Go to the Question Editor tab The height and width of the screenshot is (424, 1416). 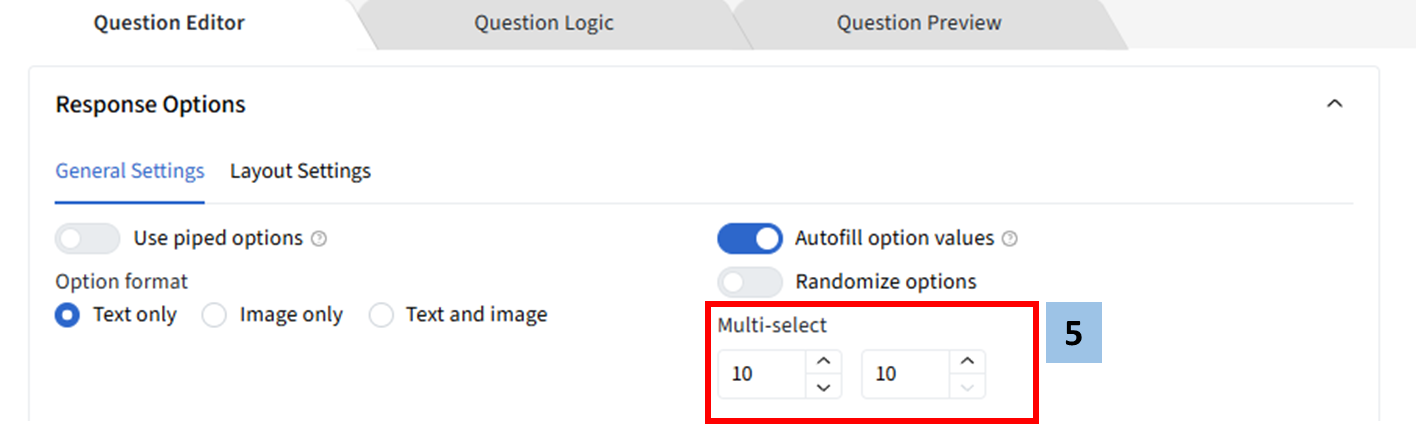point(169,23)
